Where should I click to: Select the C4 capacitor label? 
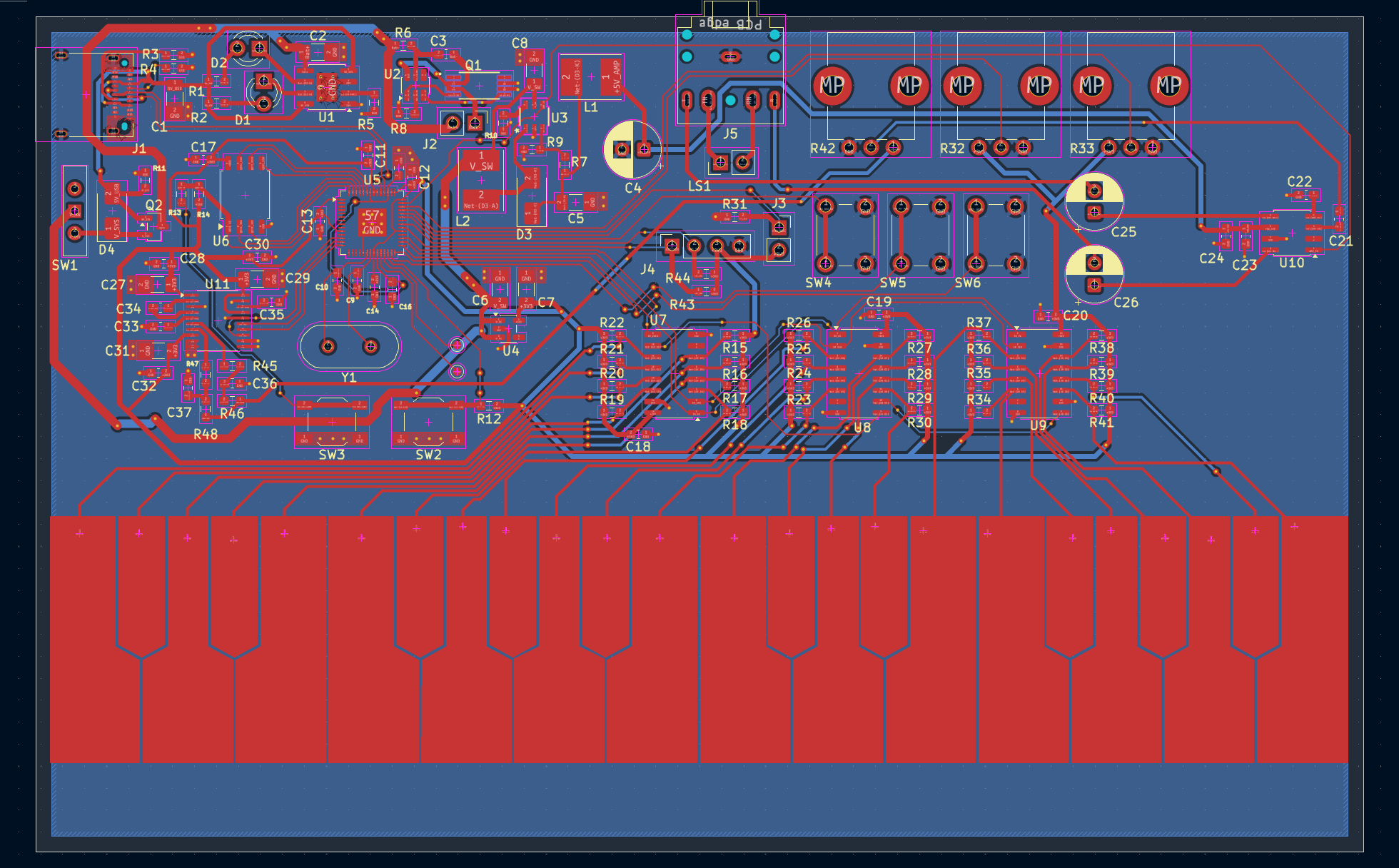point(632,188)
